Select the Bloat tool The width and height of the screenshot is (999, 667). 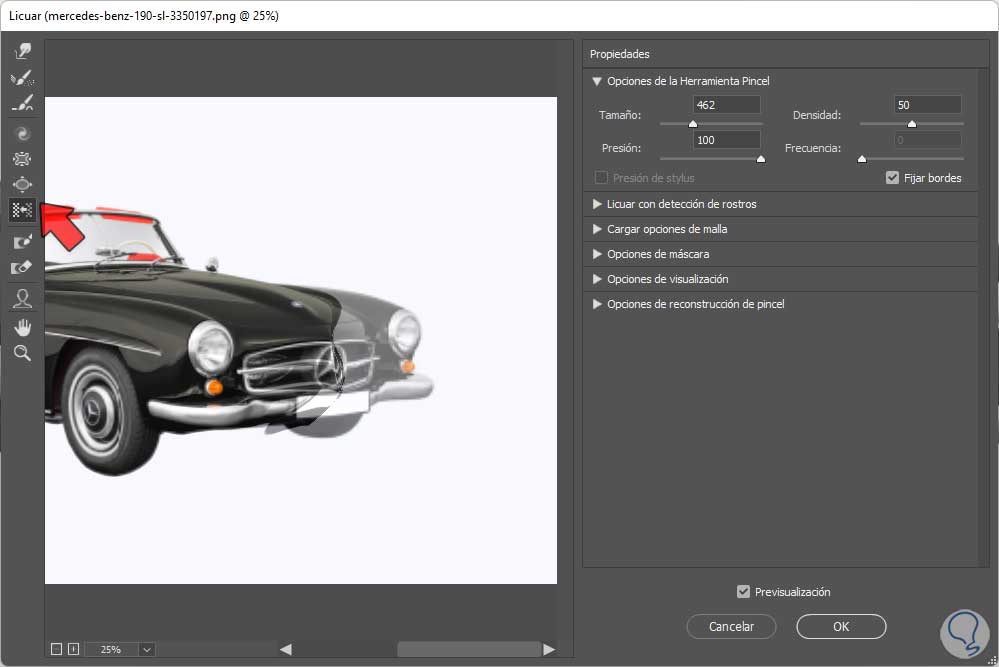point(22,184)
